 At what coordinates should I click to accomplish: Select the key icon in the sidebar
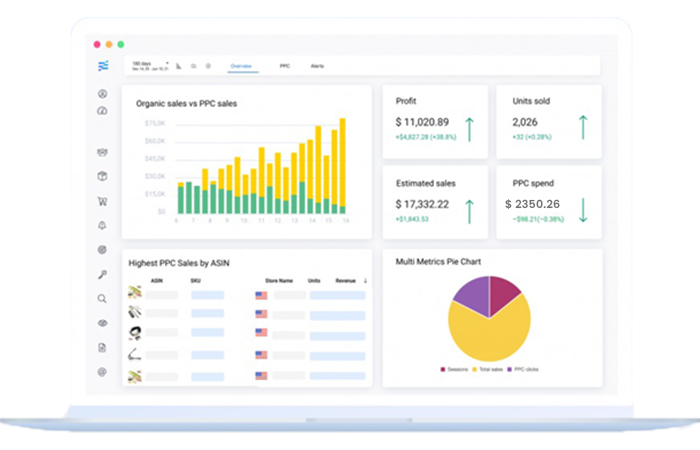pos(102,274)
